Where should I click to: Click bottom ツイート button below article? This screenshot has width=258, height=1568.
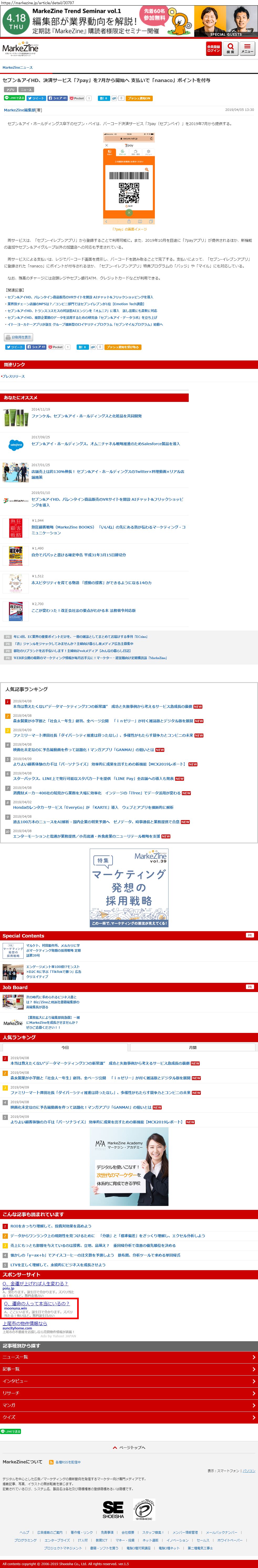pyautogui.click(x=15, y=347)
